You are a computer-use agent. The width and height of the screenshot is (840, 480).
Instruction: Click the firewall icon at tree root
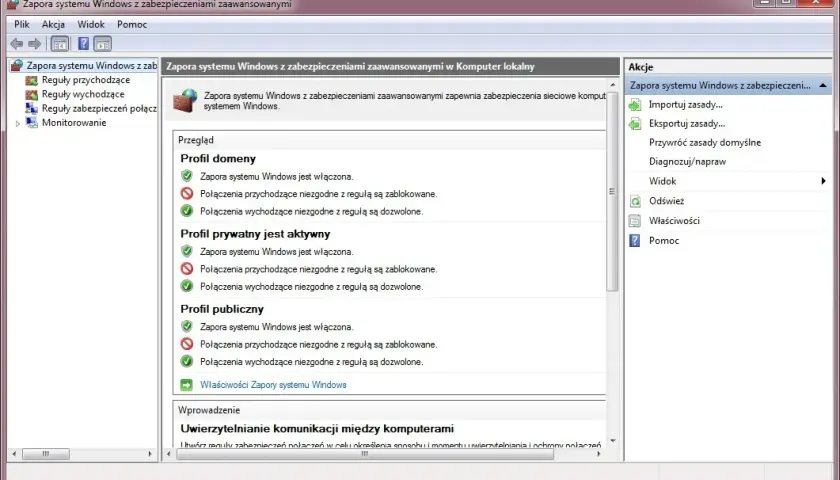[x=17, y=65]
